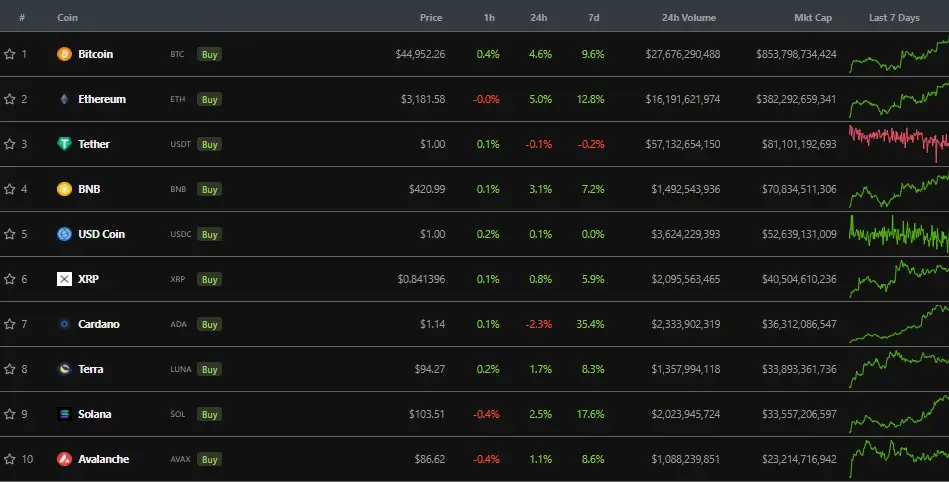Sort coins by 7d change header

(x=592, y=18)
